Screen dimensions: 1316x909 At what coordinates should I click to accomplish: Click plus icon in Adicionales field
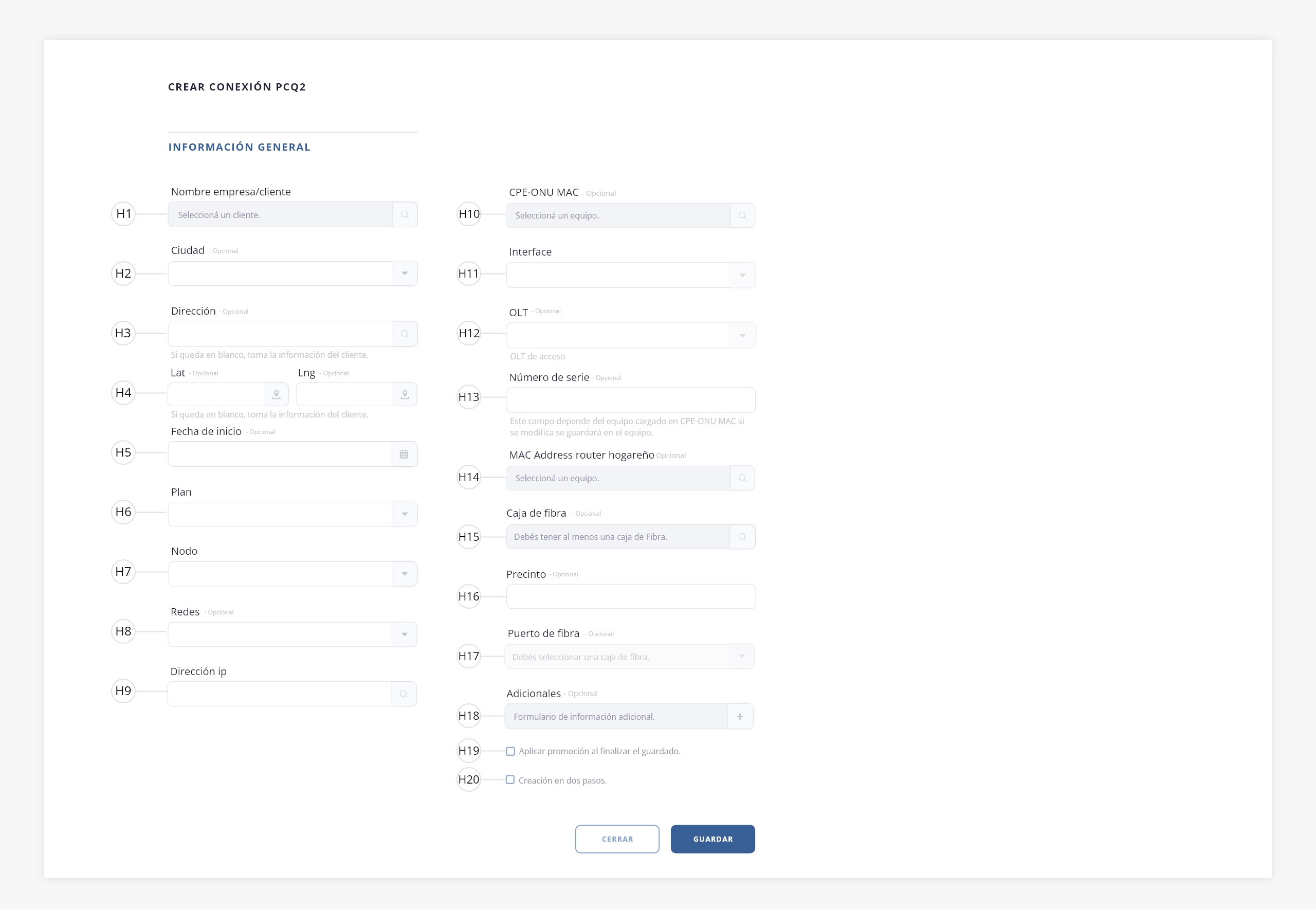point(740,717)
